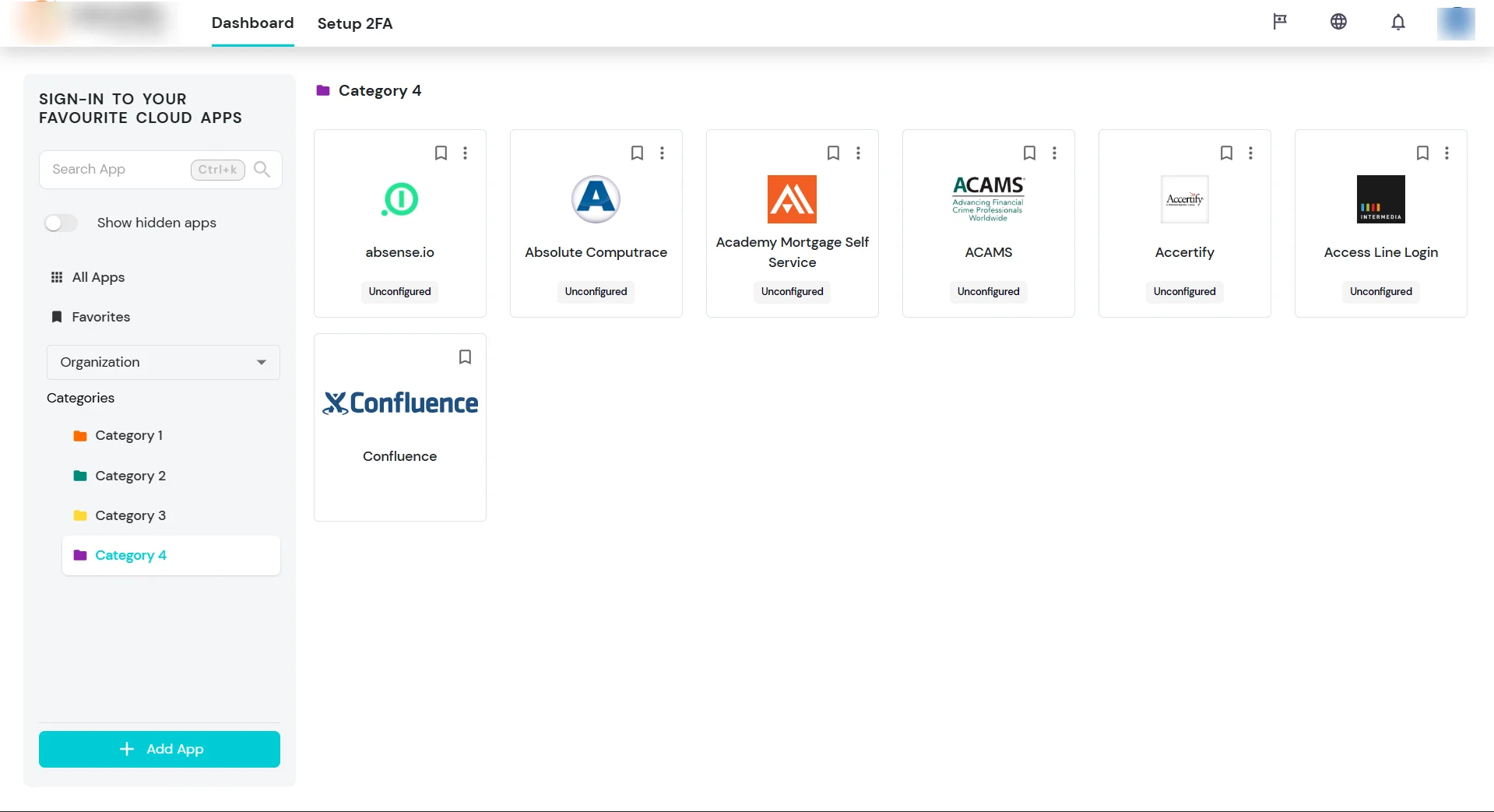Open the absense.io app logo
Screen dimensions: 1494x812
click(x=400, y=199)
